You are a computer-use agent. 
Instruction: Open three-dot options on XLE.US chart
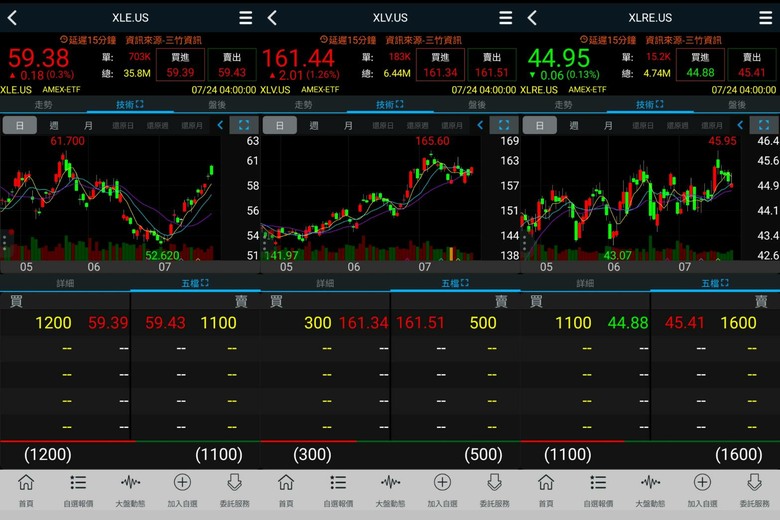(x=4, y=242)
